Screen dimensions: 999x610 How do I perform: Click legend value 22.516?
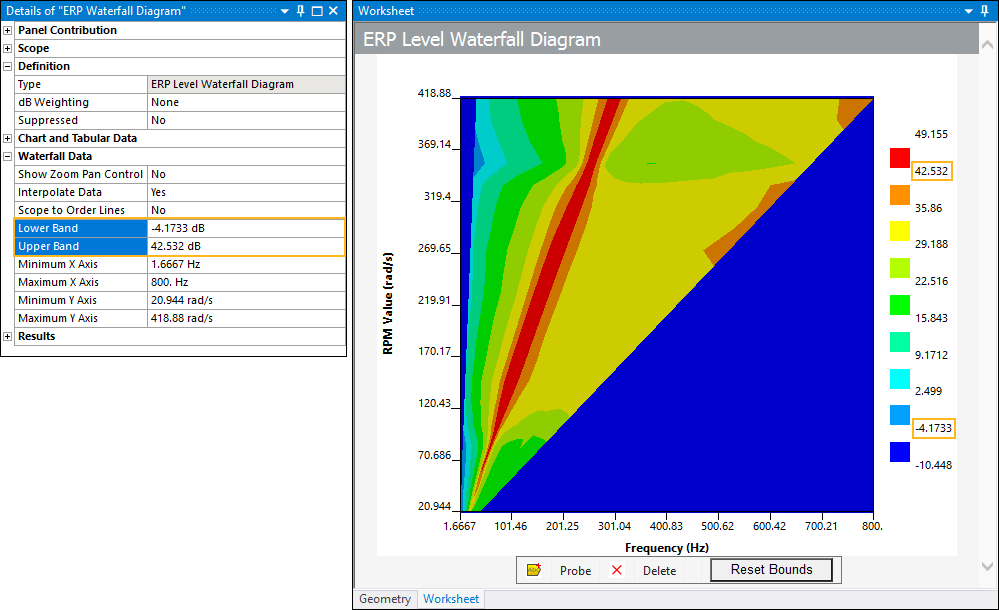[x=931, y=281]
